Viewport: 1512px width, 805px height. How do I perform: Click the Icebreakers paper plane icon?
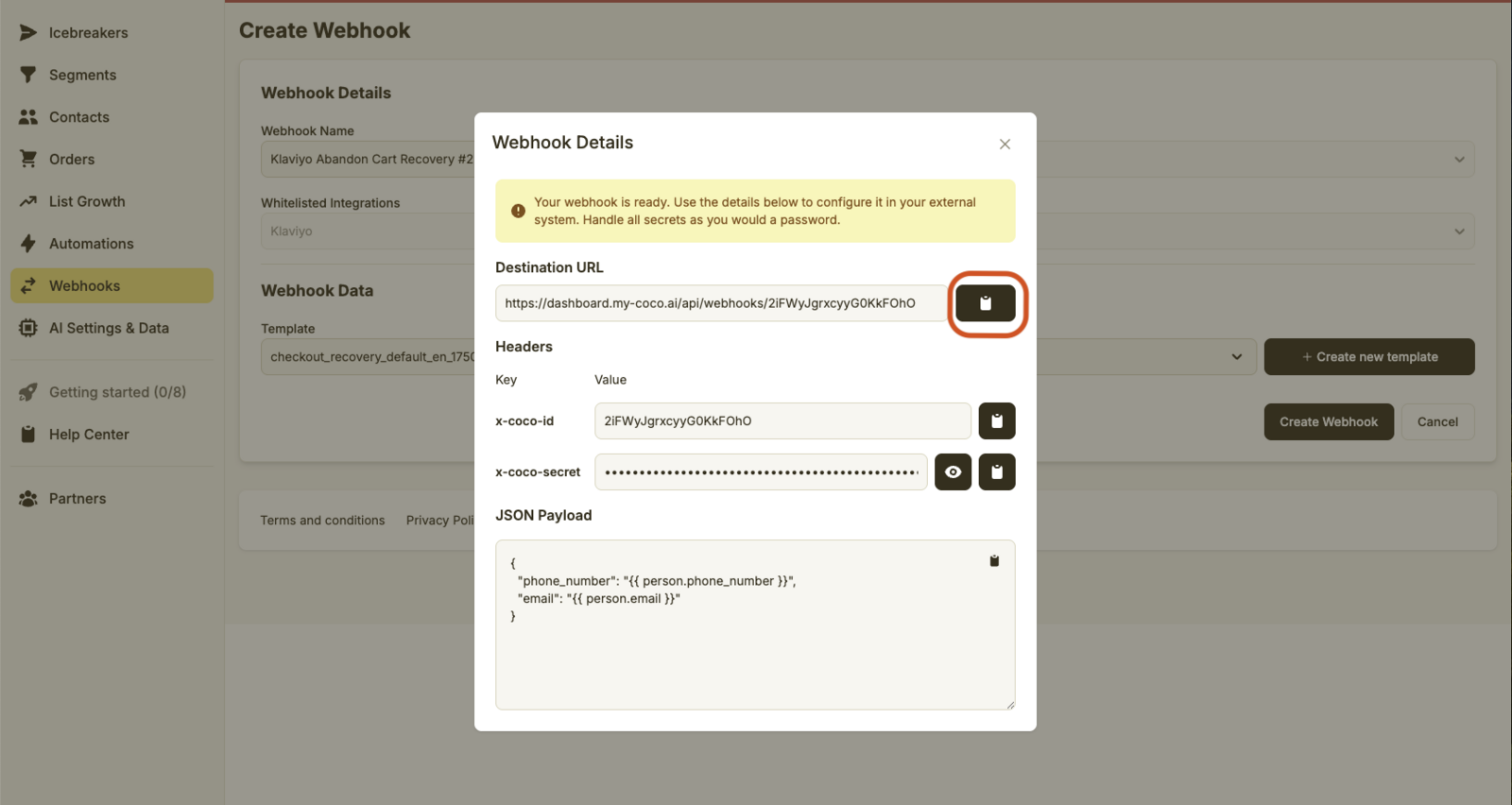28,33
